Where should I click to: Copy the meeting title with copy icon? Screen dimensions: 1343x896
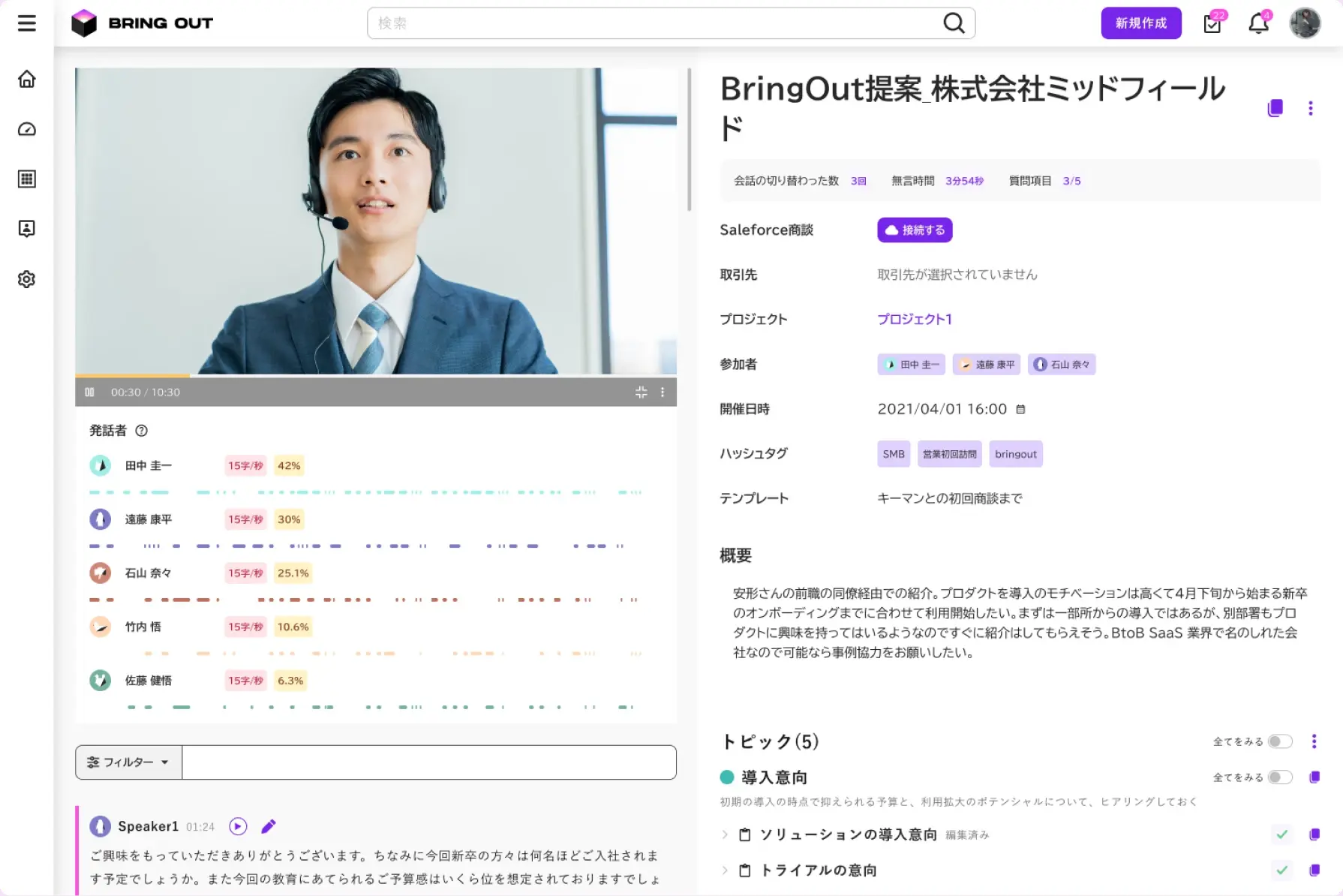click(1275, 108)
